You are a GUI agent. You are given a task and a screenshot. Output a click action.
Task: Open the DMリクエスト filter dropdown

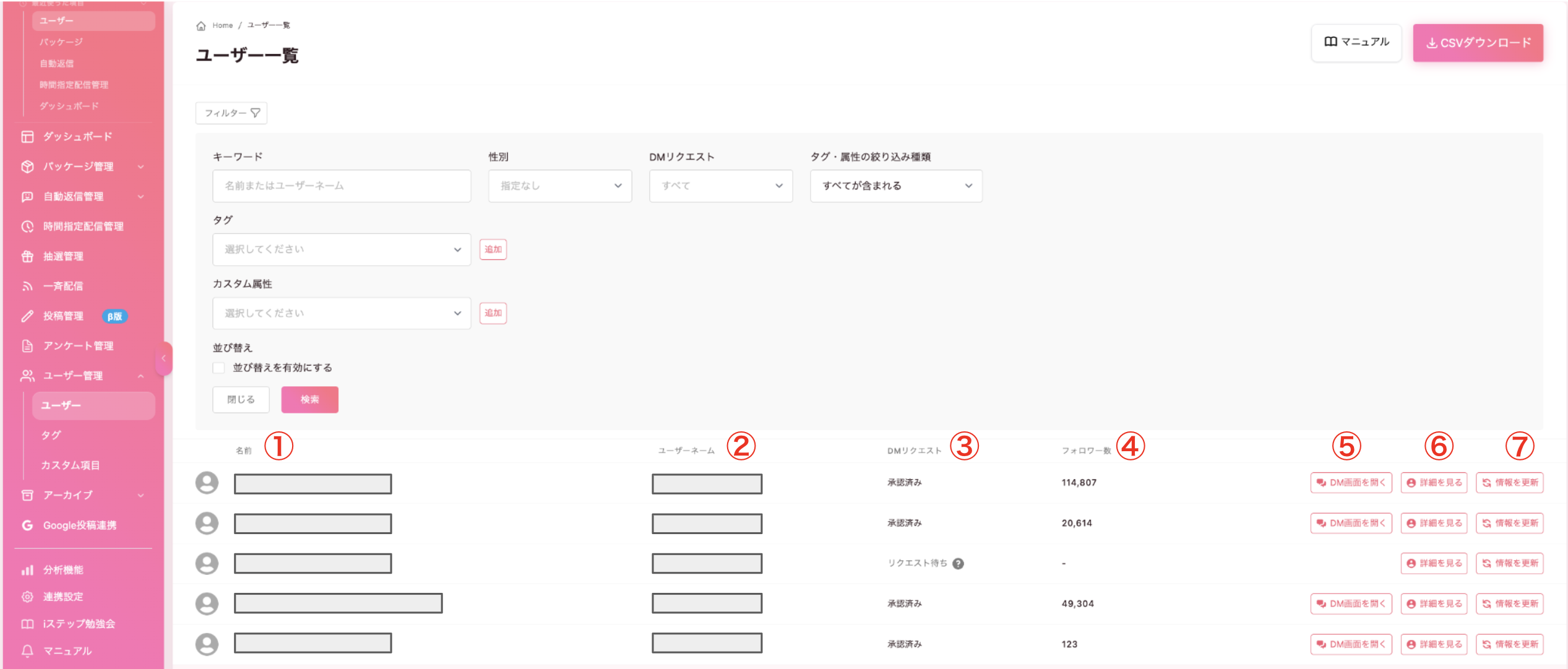[x=720, y=186]
